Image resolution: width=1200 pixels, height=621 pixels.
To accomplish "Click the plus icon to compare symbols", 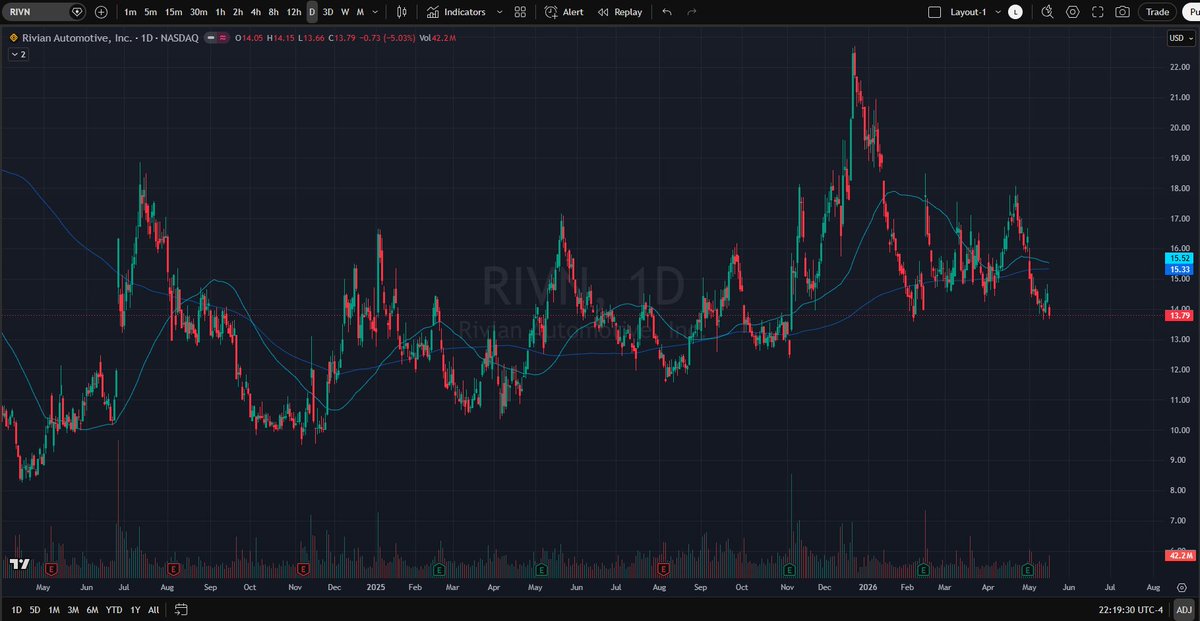I will click(101, 12).
